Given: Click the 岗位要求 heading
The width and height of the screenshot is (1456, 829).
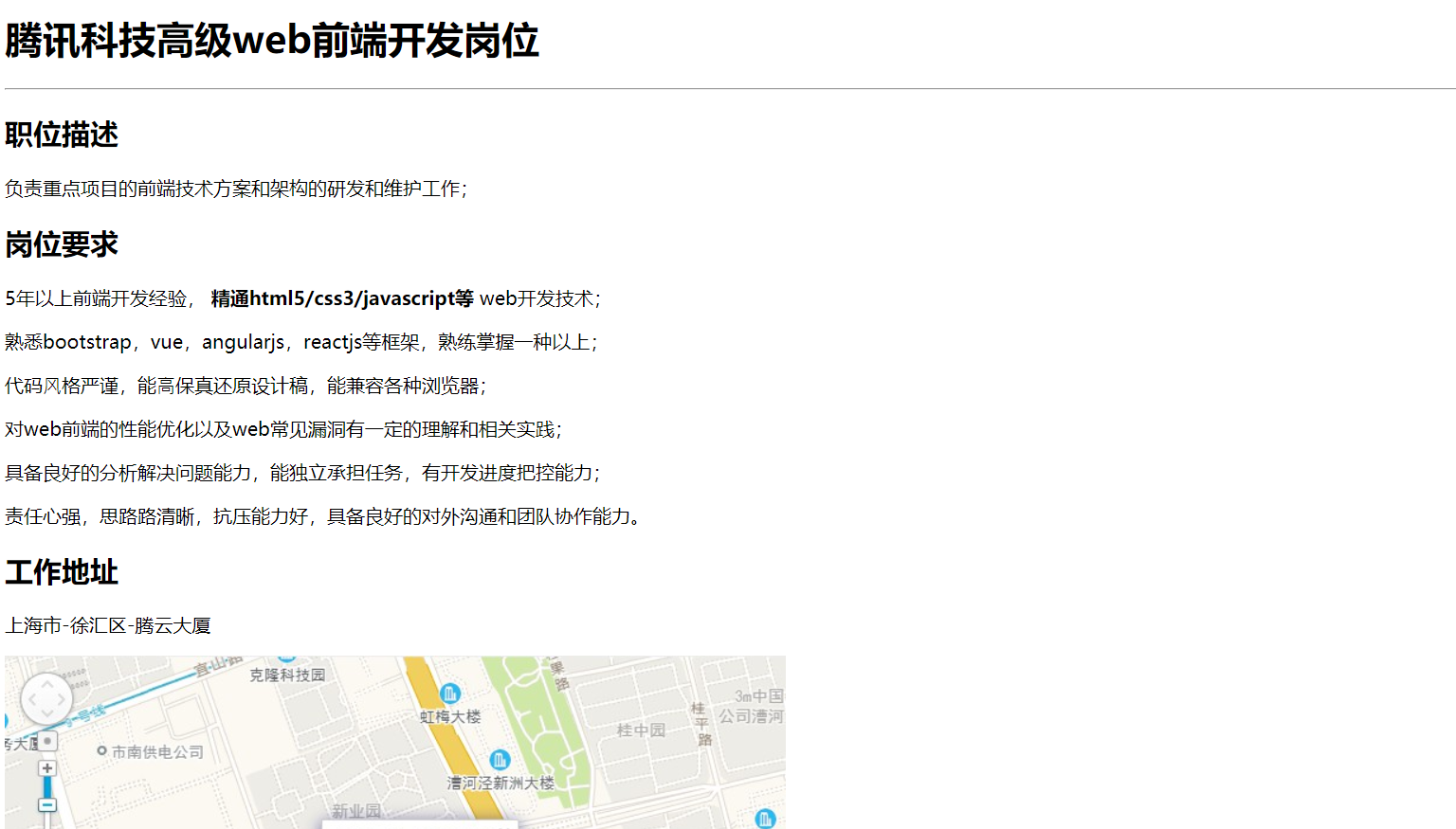Looking at the screenshot, I should [x=62, y=244].
